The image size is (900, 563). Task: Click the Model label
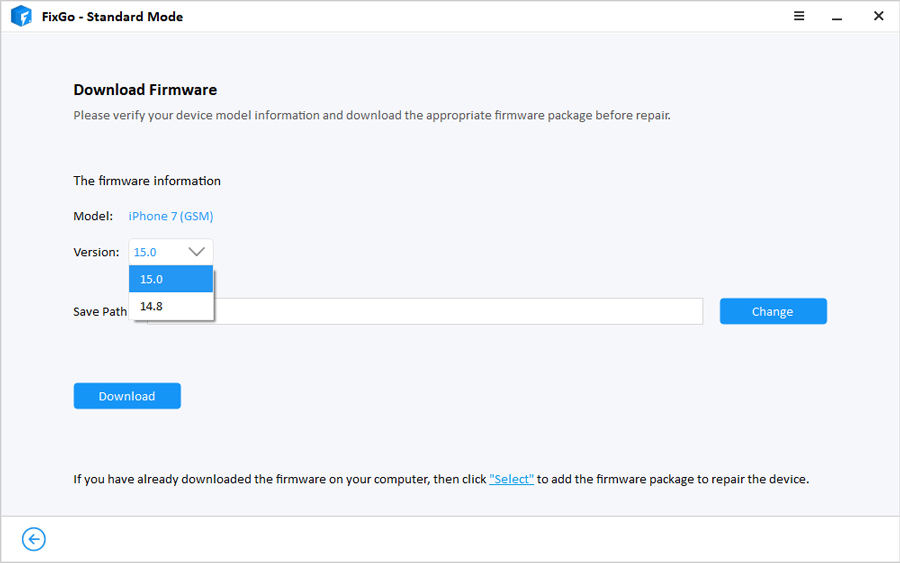(x=93, y=216)
